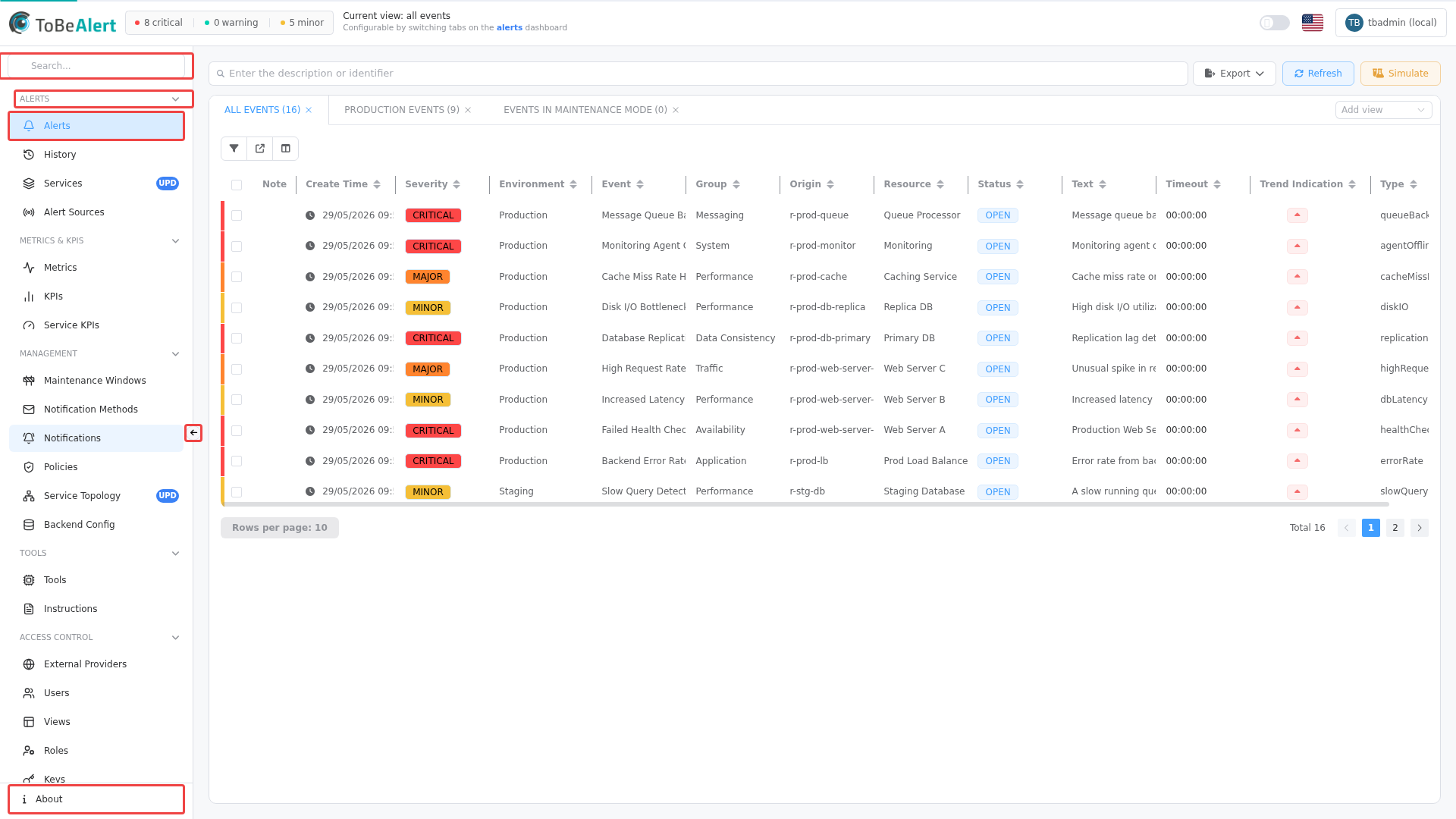Select the ALL EVENTS (16) tab
The image size is (1456, 819).
point(262,110)
